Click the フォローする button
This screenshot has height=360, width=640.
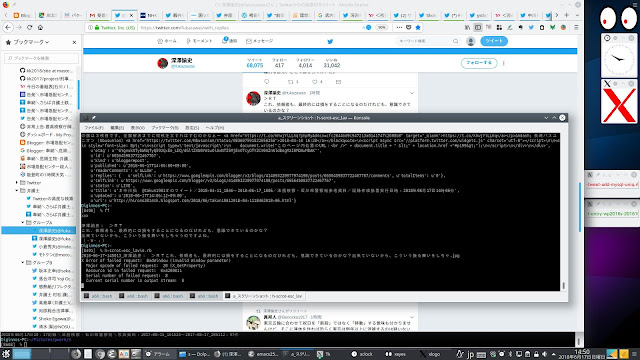click(479, 63)
